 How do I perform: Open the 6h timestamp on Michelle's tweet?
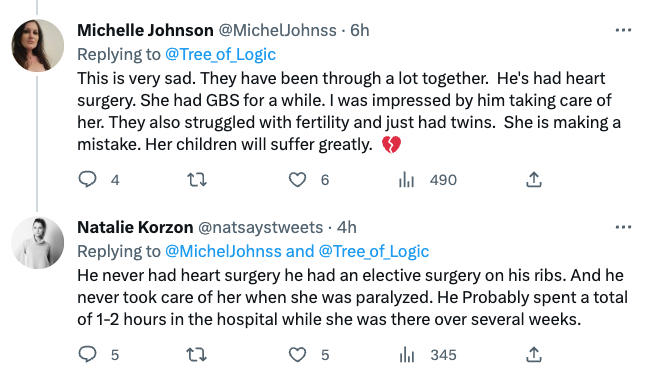(360, 30)
